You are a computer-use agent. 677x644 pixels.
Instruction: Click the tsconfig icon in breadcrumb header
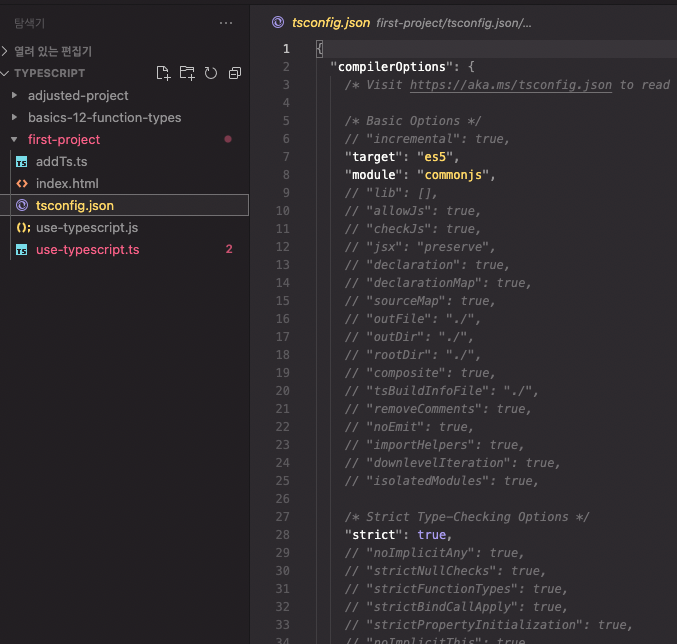(278, 22)
